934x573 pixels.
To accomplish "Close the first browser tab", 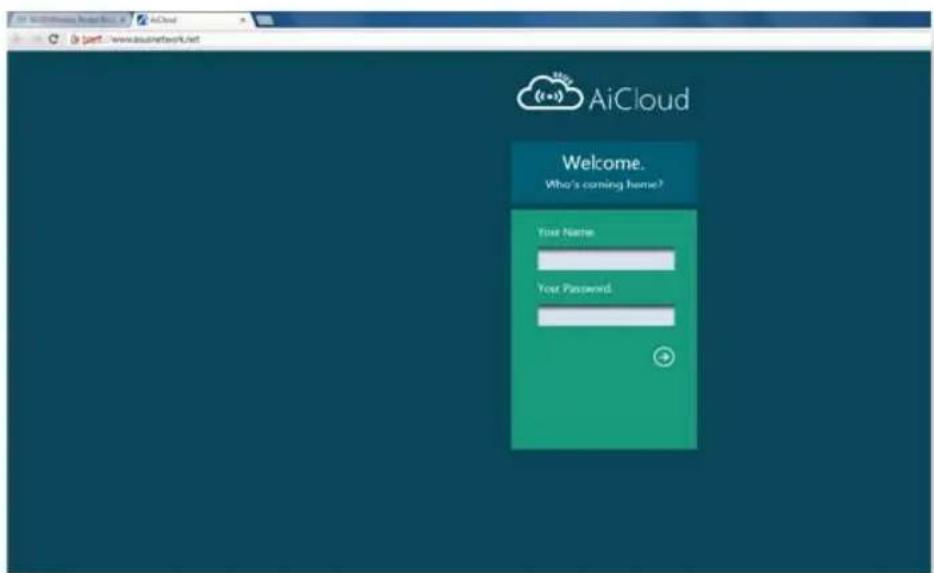I will click(x=122, y=20).
